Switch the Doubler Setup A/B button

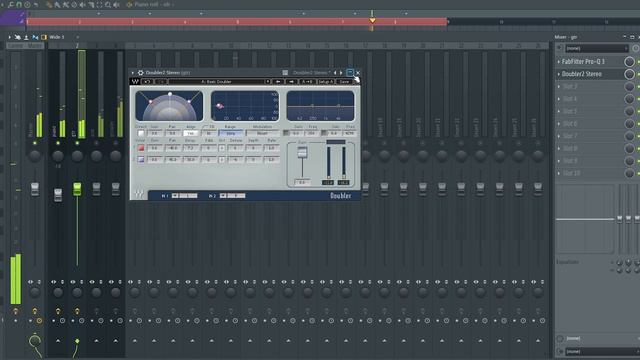coord(326,82)
